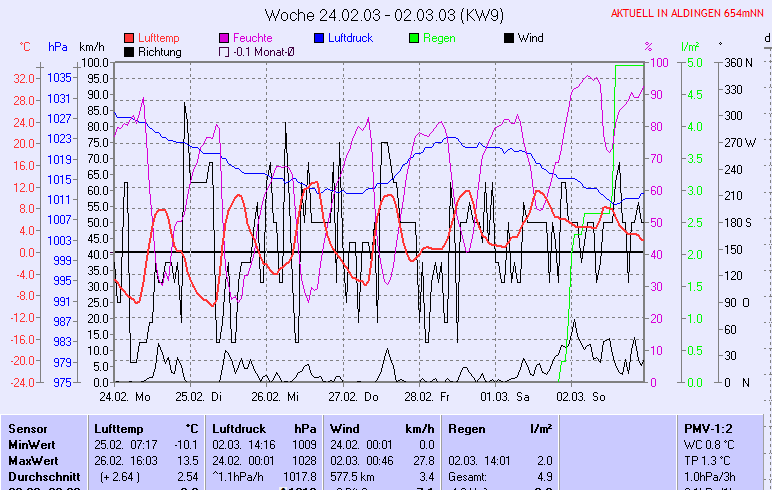Click the l/m² axis unit label

(x=689, y=47)
